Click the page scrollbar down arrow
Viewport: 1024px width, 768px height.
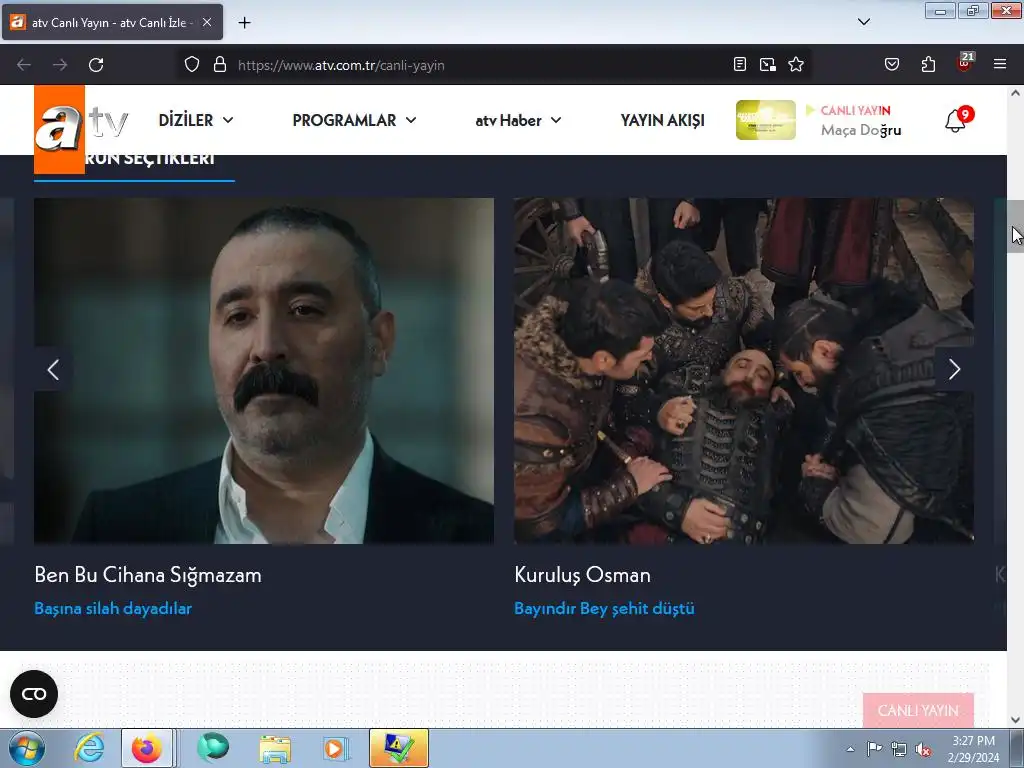pyautogui.click(x=1015, y=720)
